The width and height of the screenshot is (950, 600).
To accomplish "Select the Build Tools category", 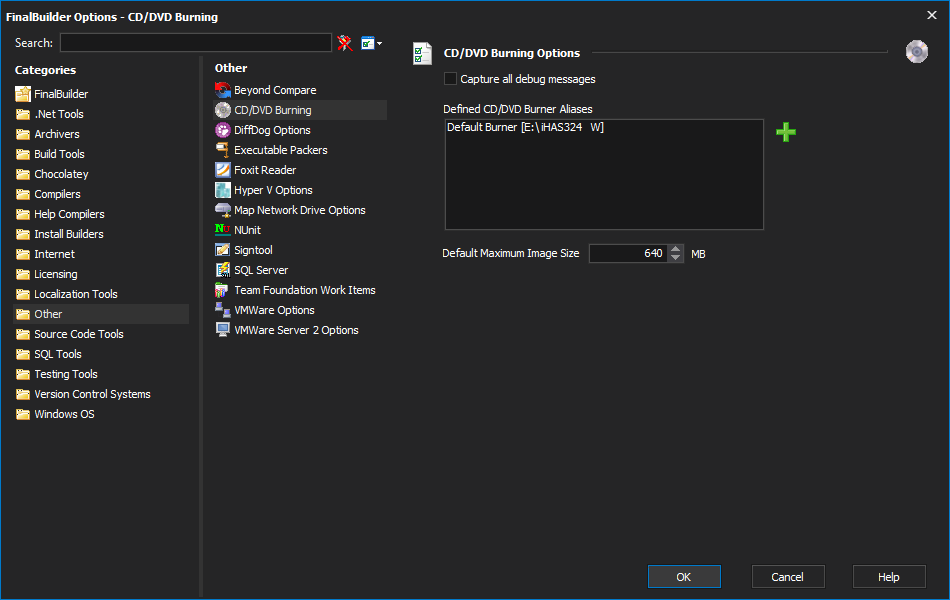I will tap(50, 154).
